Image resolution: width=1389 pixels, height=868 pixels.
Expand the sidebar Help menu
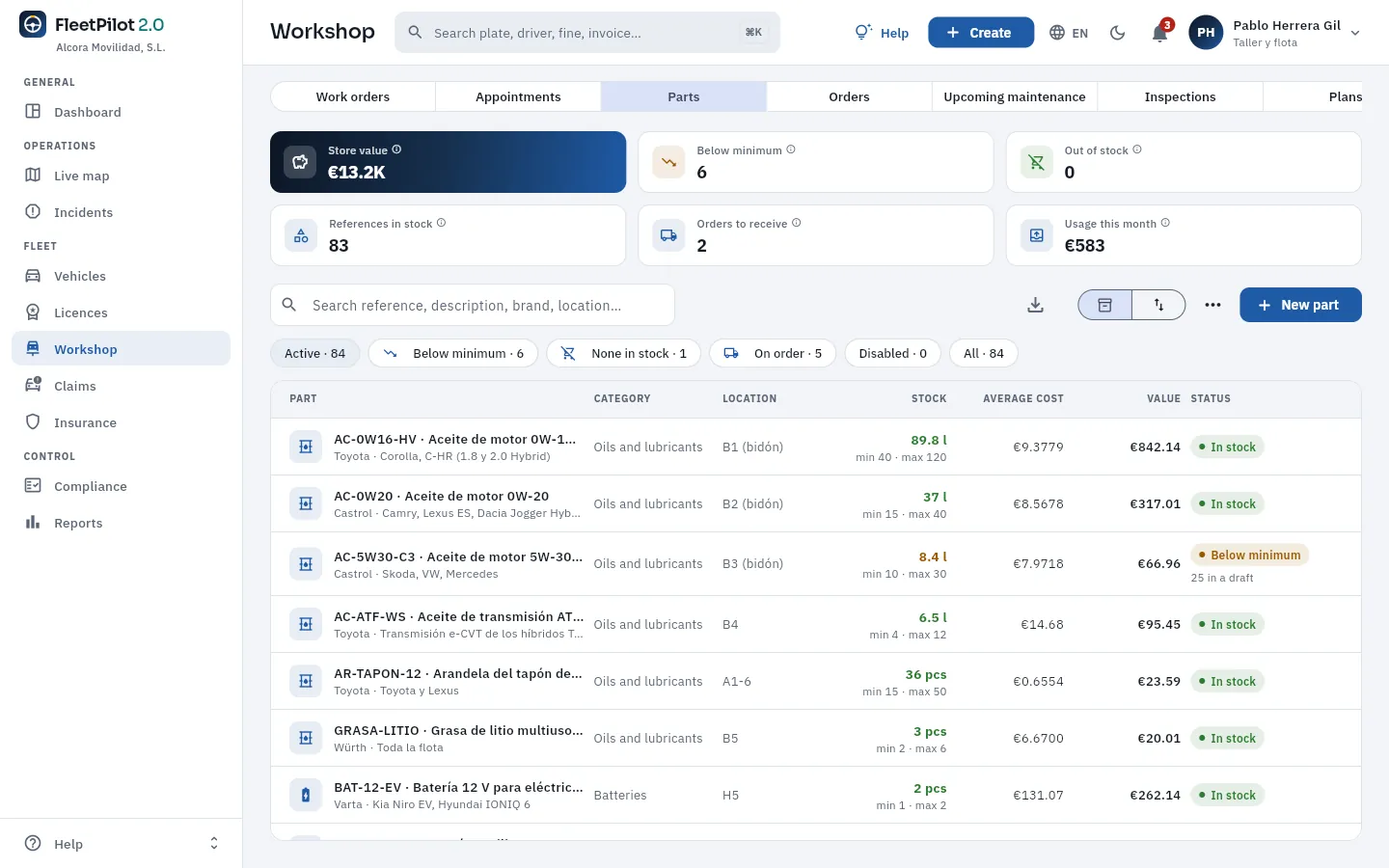coord(121,844)
